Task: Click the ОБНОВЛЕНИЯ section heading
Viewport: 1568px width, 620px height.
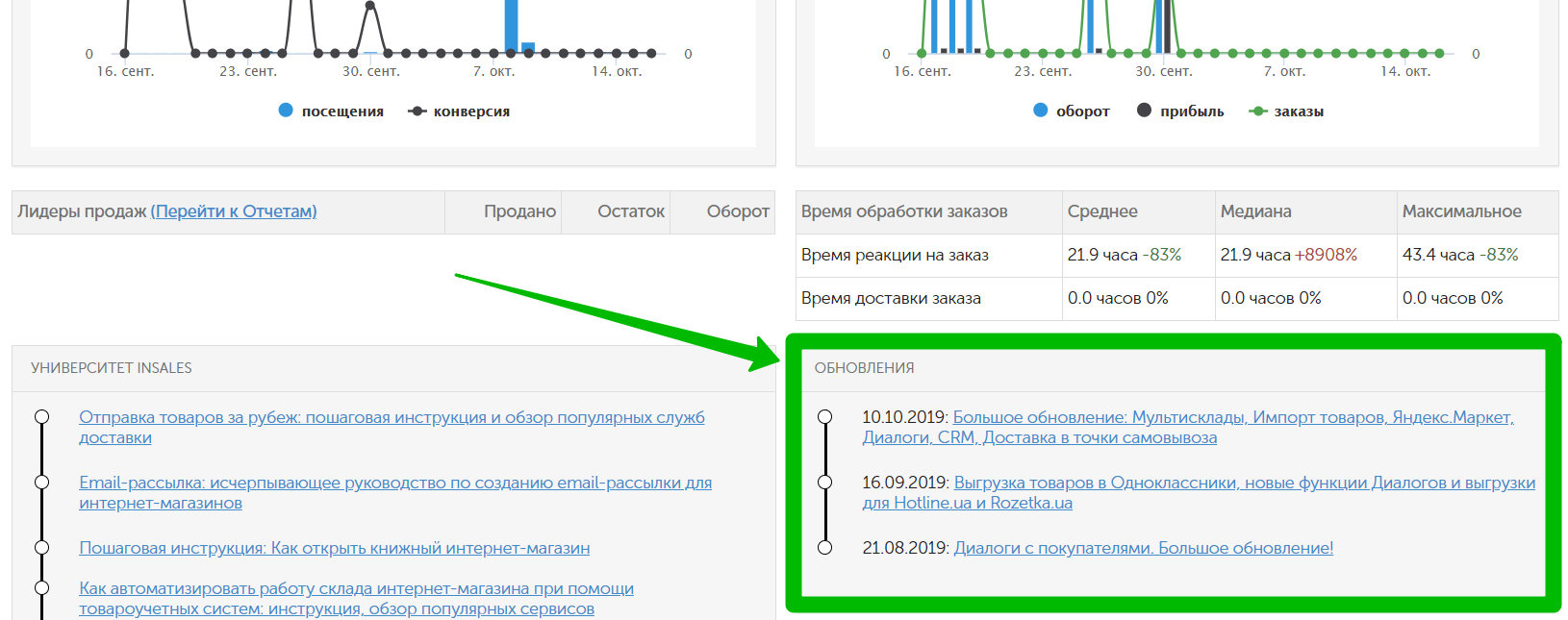Action: [864, 368]
